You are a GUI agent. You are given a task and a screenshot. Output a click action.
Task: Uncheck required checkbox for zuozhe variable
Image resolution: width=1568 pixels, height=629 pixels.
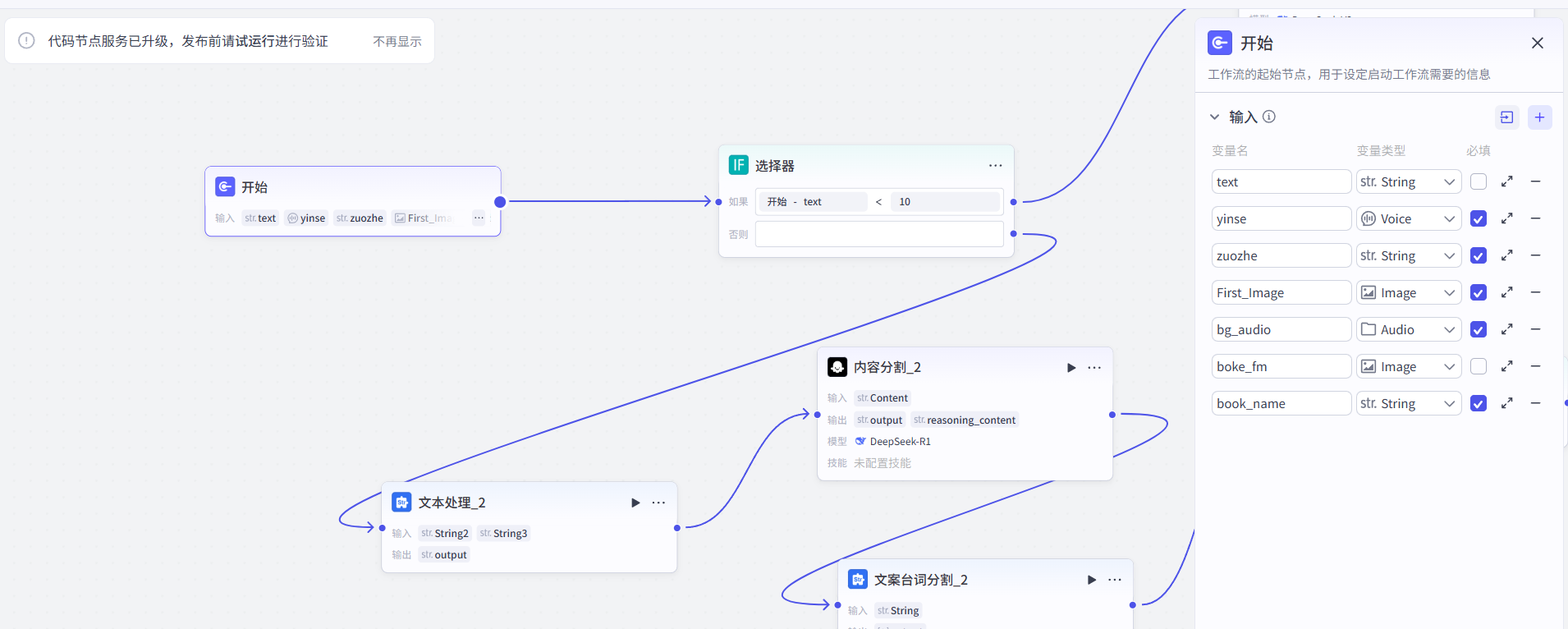pyautogui.click(x=1478, y=255)
